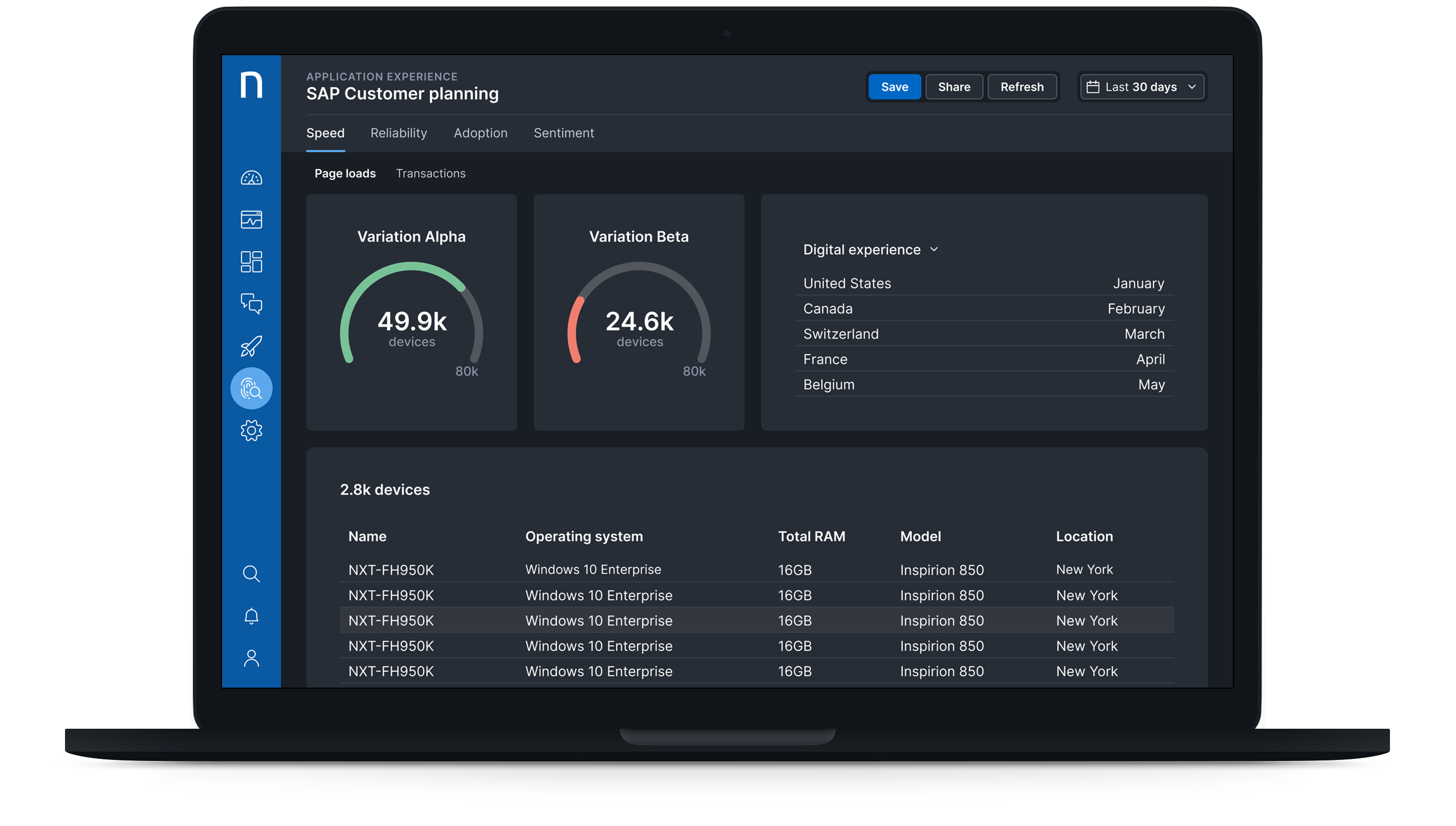Click the Variation Alpha card title

pyautogui.click(x=411, y=237)
